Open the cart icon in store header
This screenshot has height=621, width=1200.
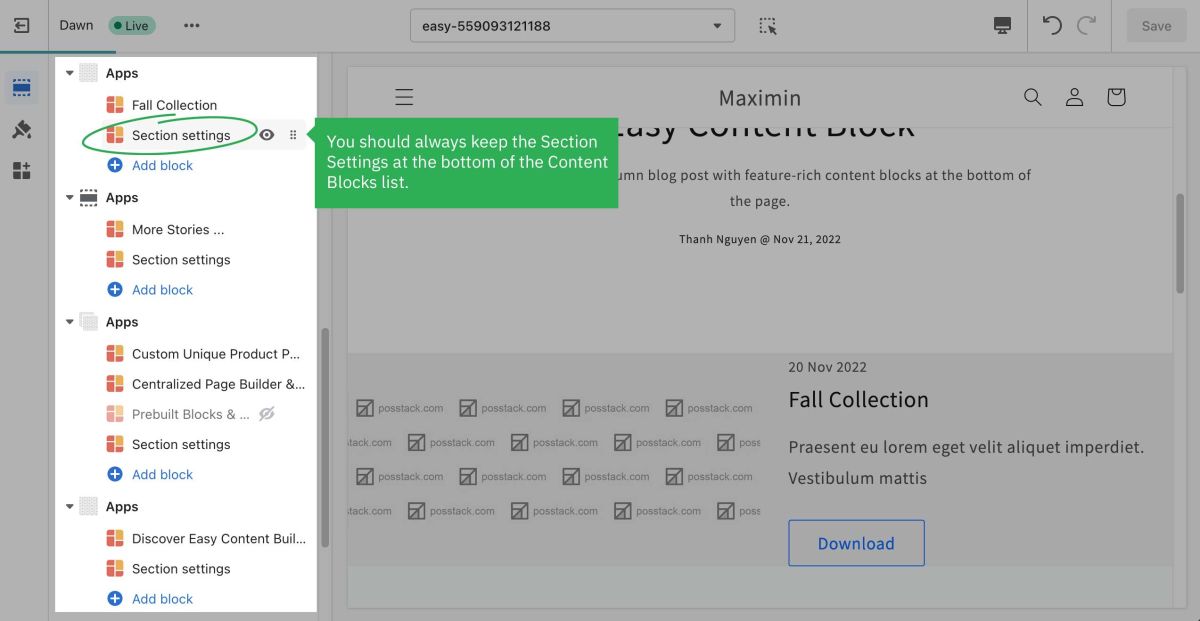tap(1116, 97)
